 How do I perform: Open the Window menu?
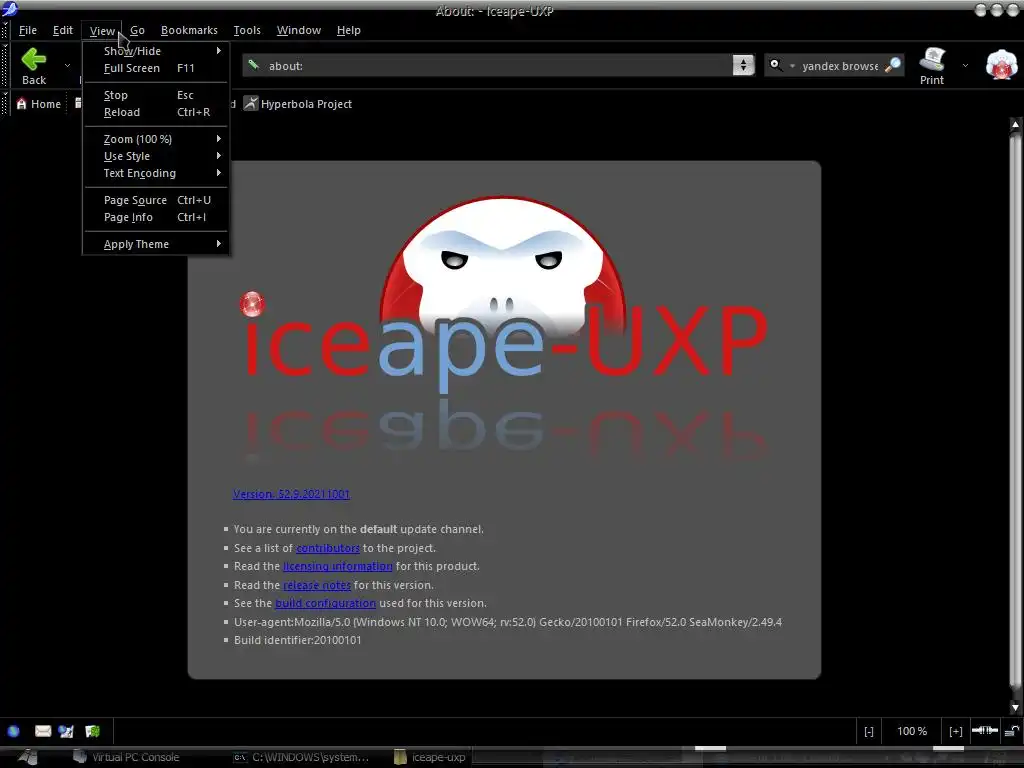[x=298, y=30]
